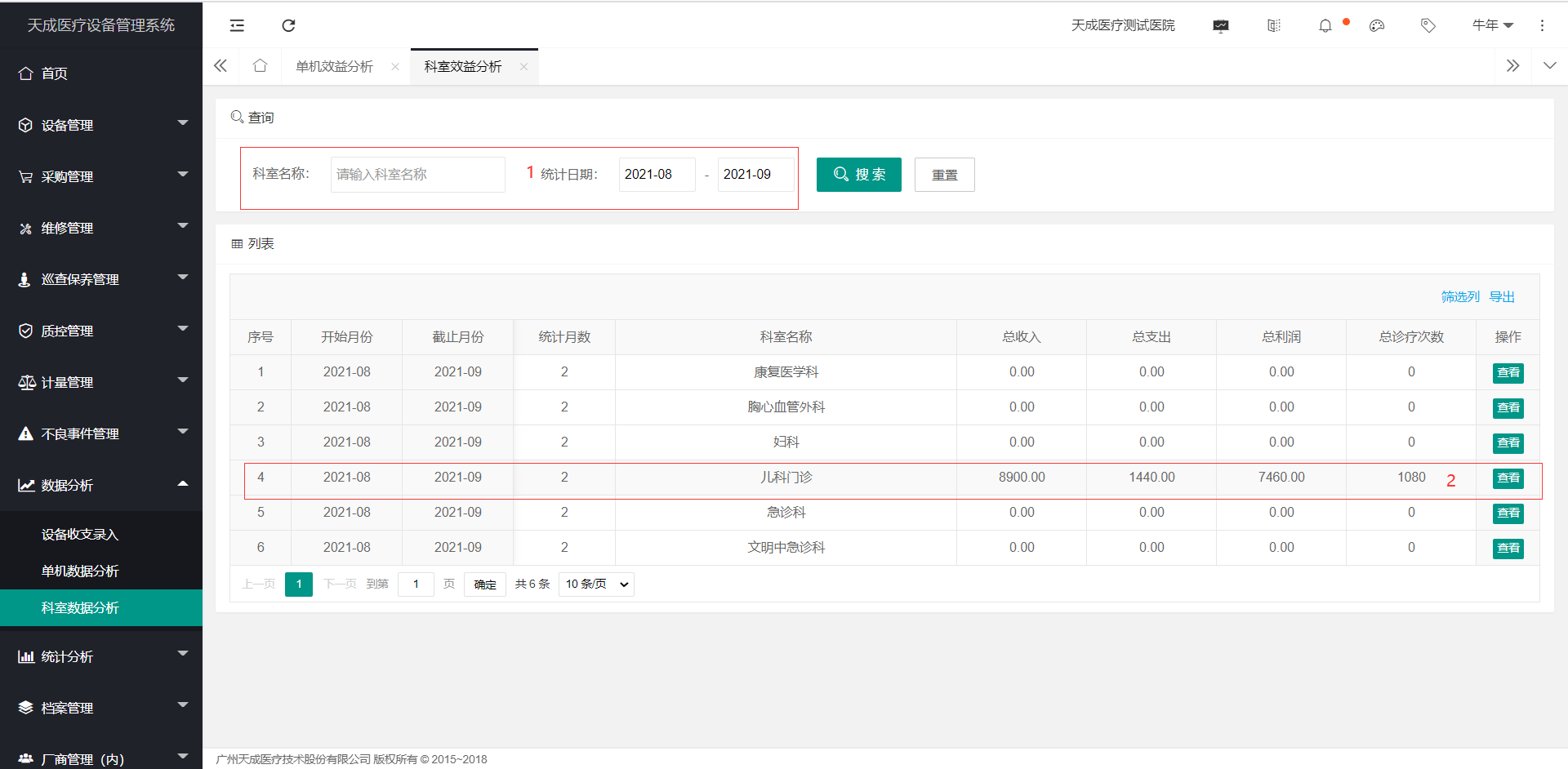Expand the 计量管理 menu
This screenshot has height=769, width=1568.
pos(101,382)
